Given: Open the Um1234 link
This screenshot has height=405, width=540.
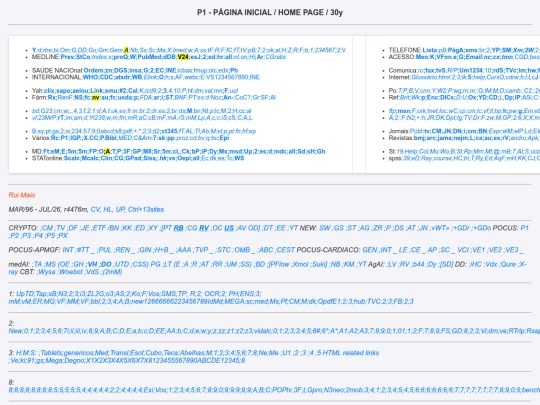Looking at the screenshot, I should (472, 70).
